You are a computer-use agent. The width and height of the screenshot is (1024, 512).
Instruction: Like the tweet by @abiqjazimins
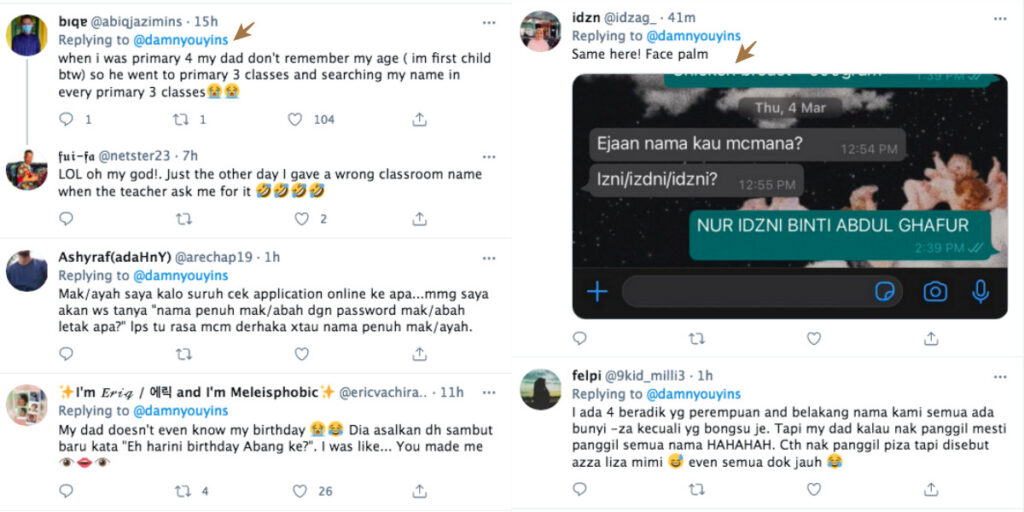point(295,119)
